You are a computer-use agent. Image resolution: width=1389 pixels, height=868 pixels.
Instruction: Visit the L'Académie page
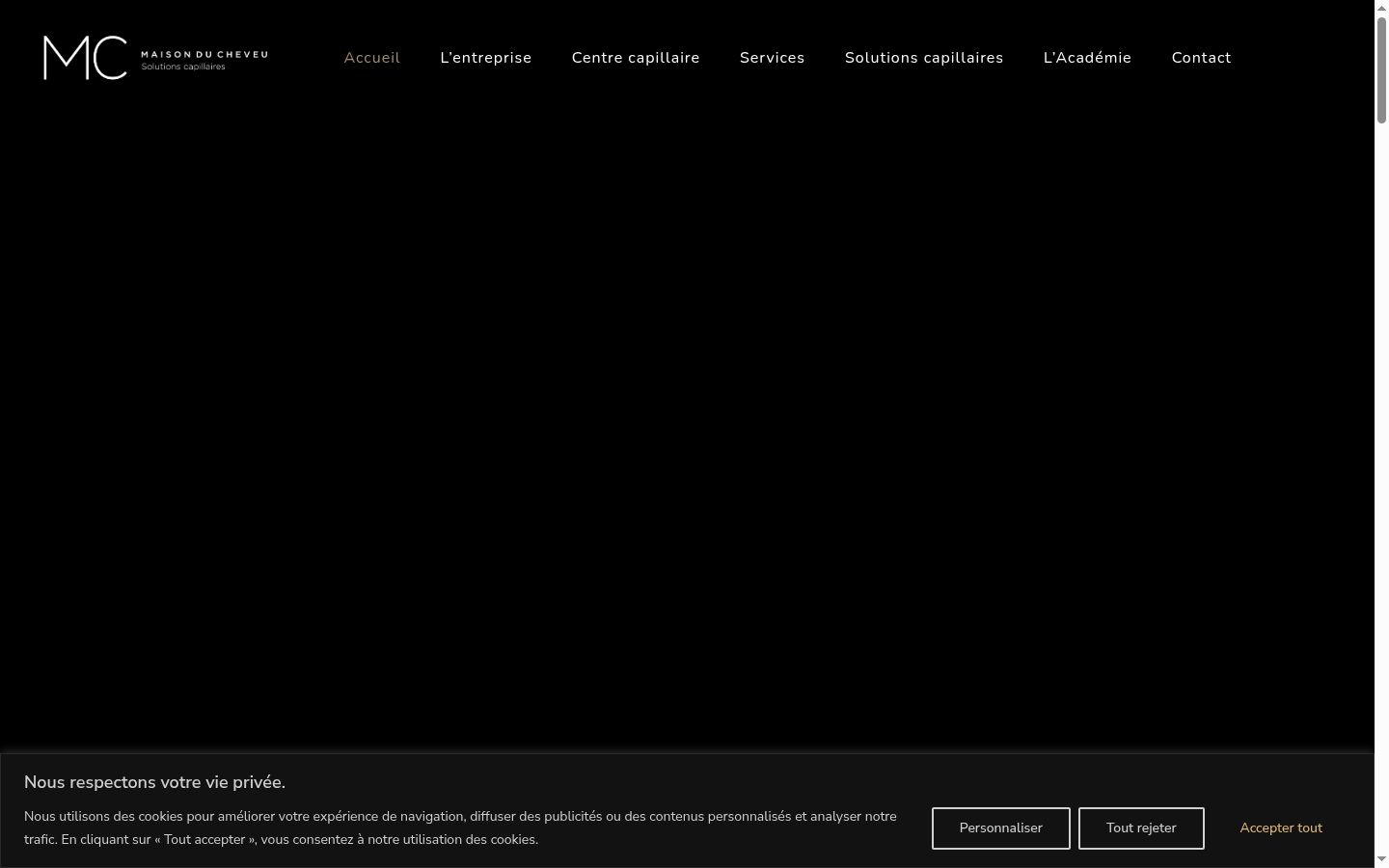coord(1087,58)
